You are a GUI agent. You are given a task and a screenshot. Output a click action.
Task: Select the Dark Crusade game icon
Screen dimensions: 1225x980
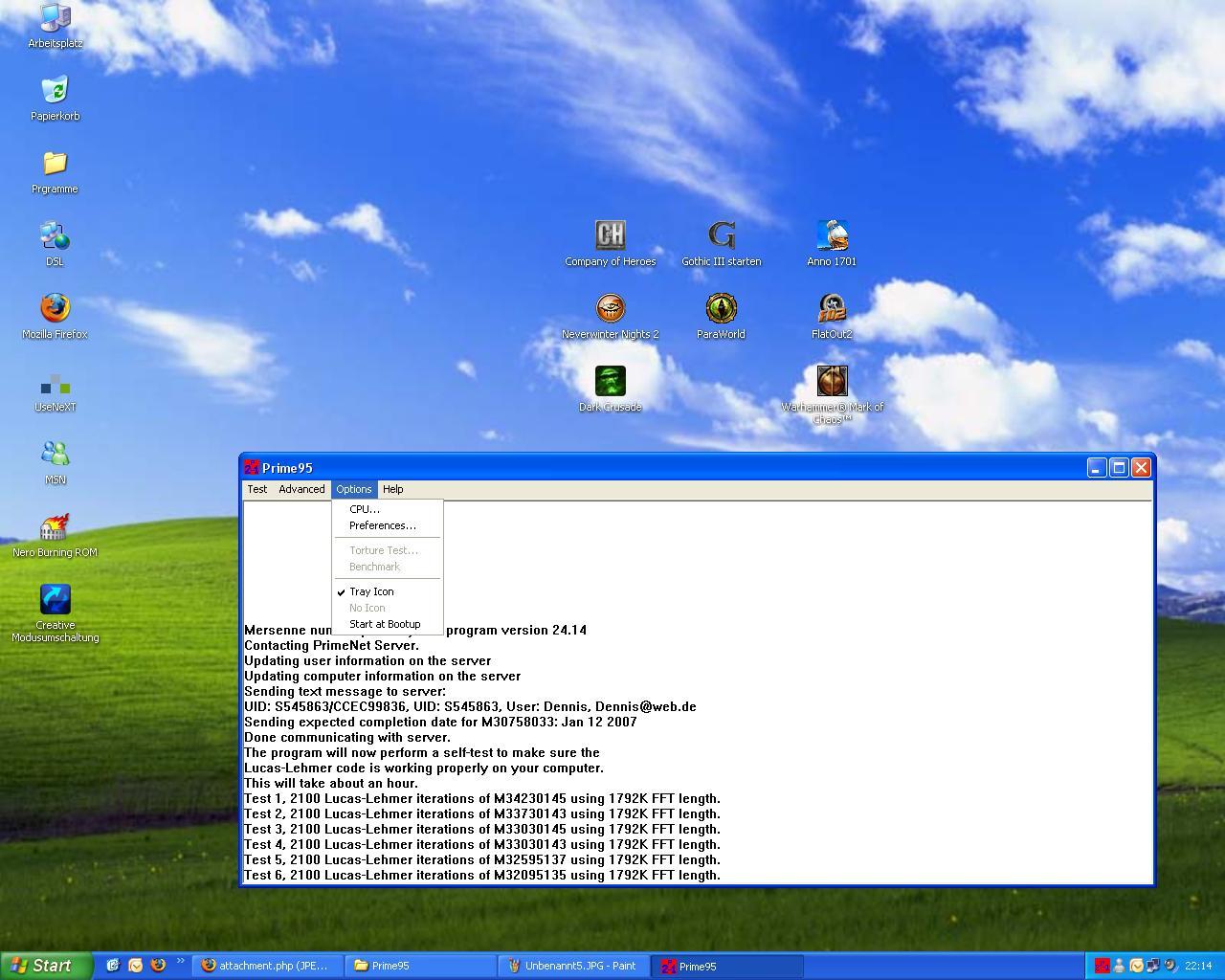[x=610, y=390]
